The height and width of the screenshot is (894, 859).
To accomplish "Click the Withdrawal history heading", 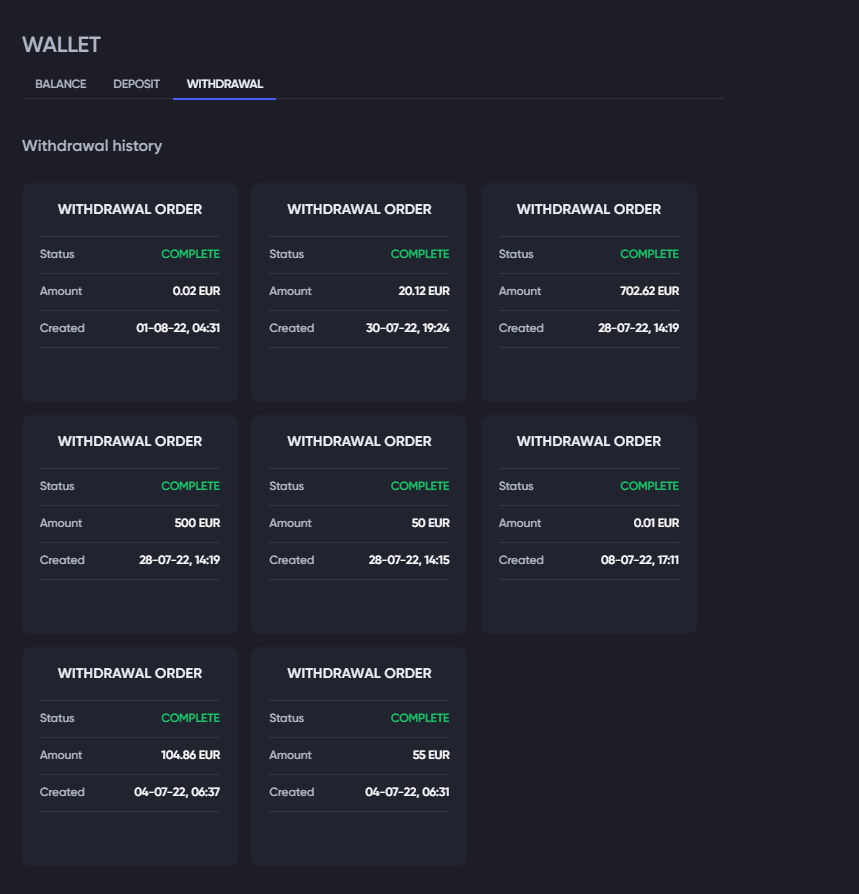I will coord(92,146).
